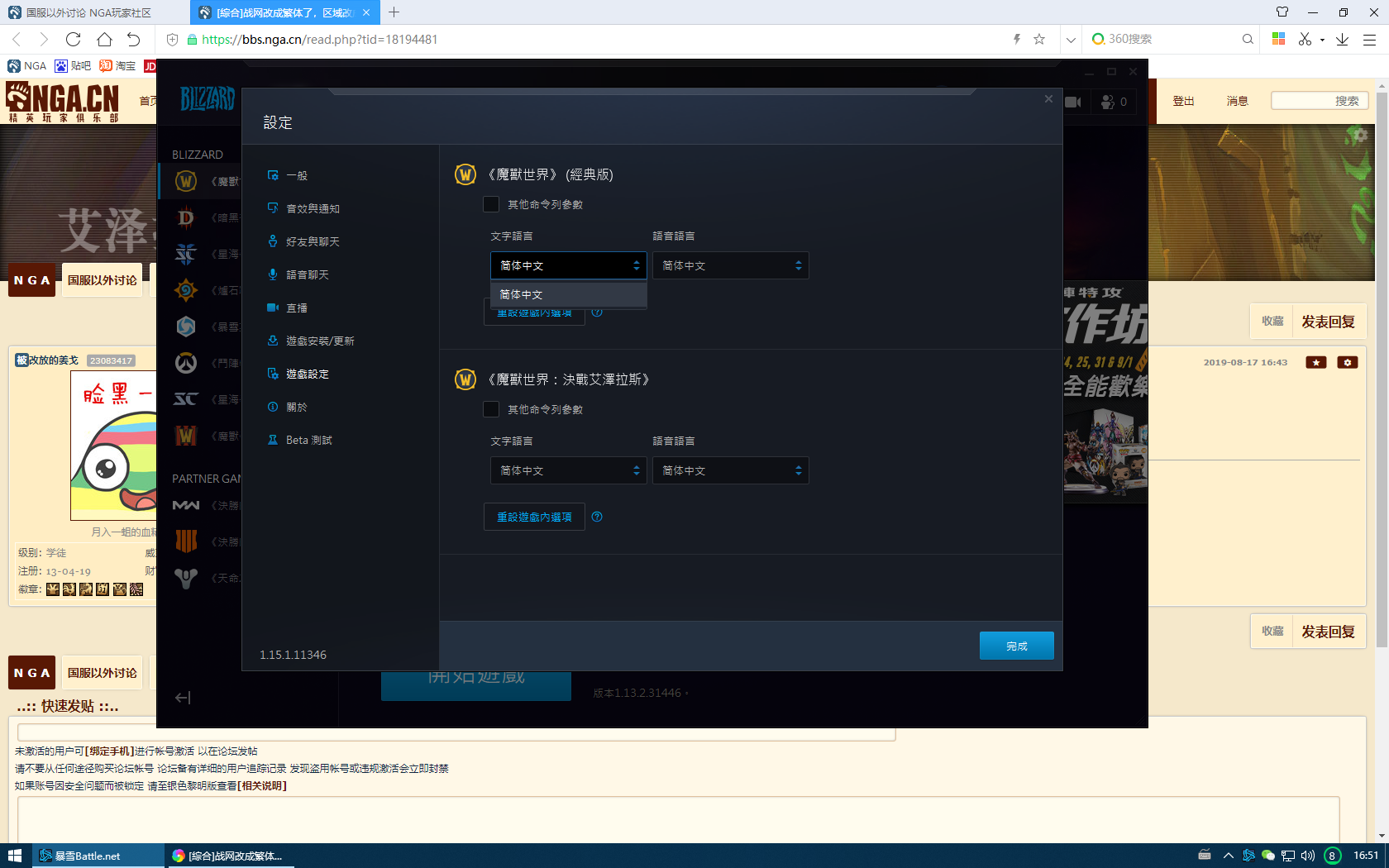The height and width of the screenshot is (868, 1389).
Task: Click the browser refresh icon
Action: click(74, 39)
